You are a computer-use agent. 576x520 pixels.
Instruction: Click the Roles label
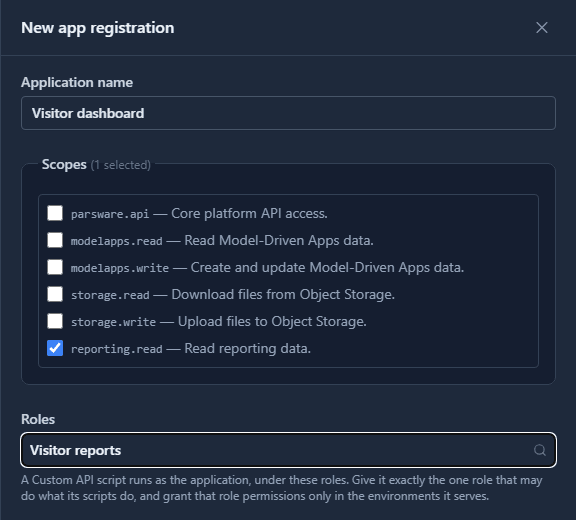coord(38,419)
